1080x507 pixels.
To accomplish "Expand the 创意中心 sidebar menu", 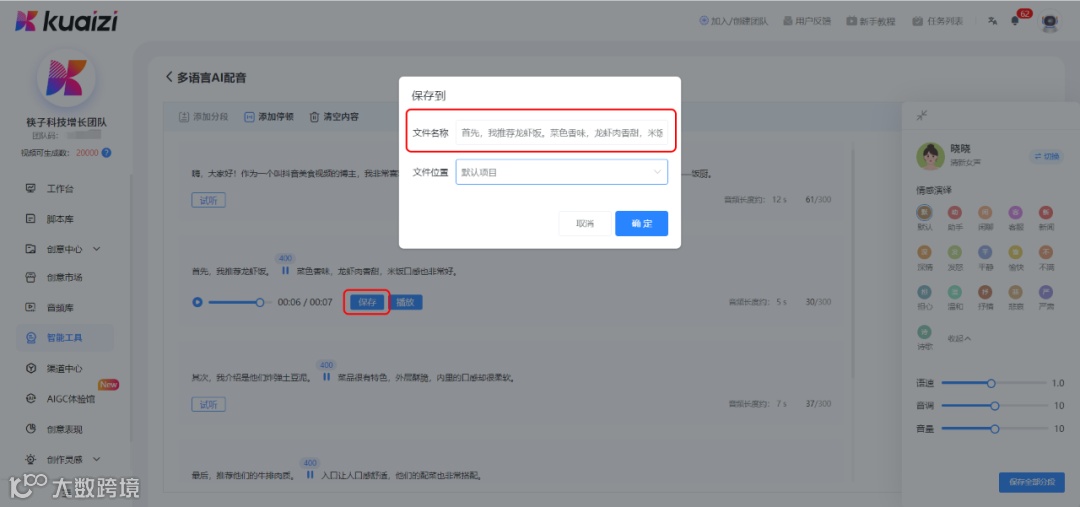I will click(x=65, y=249).
